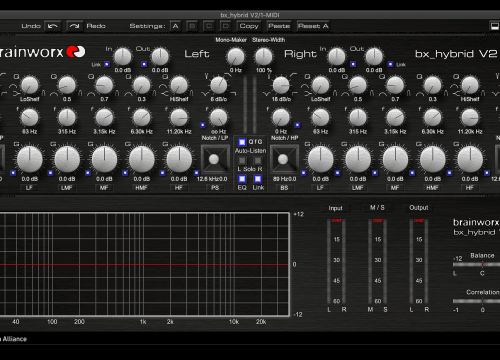The width and height of the screenshot is (500, 360).
Task: Click the Right MF gain knob
Action: tap(395, 159)
